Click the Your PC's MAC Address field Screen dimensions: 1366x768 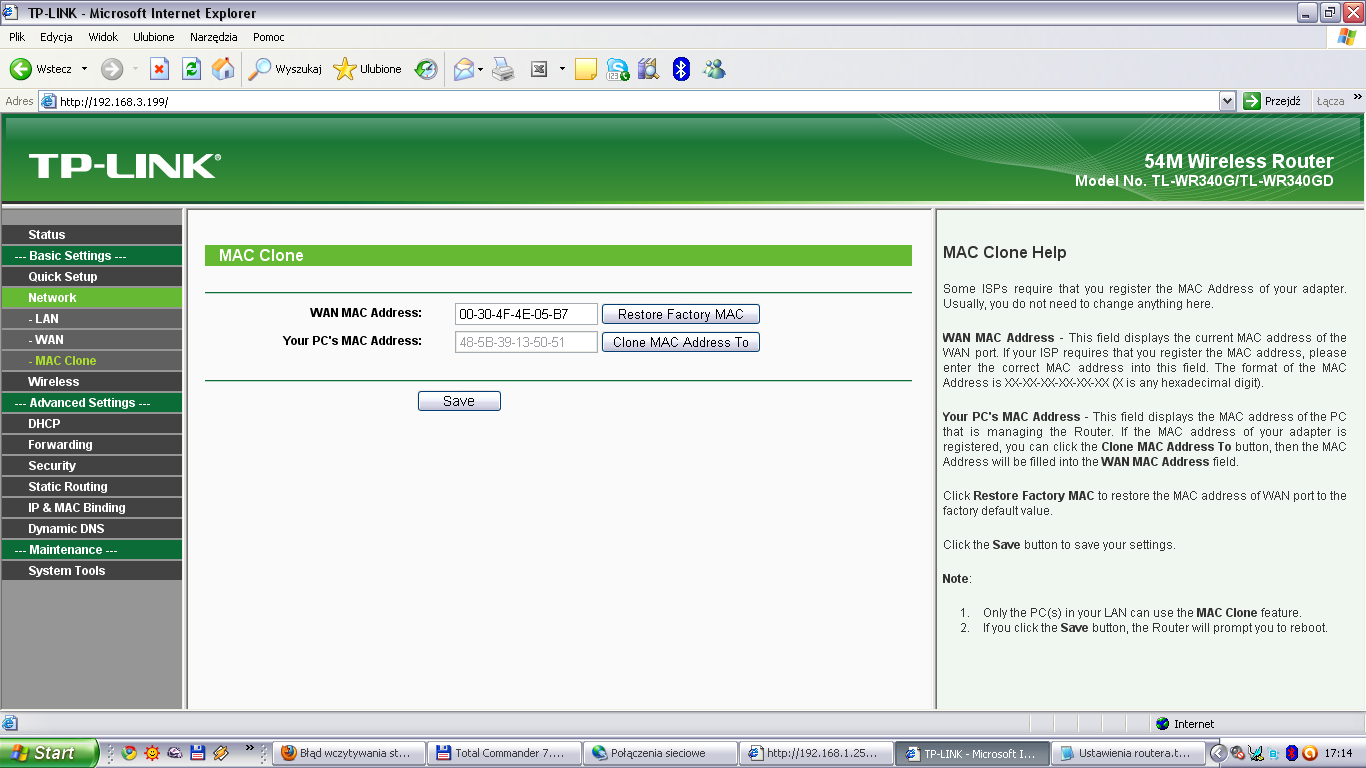click(526, 342)
